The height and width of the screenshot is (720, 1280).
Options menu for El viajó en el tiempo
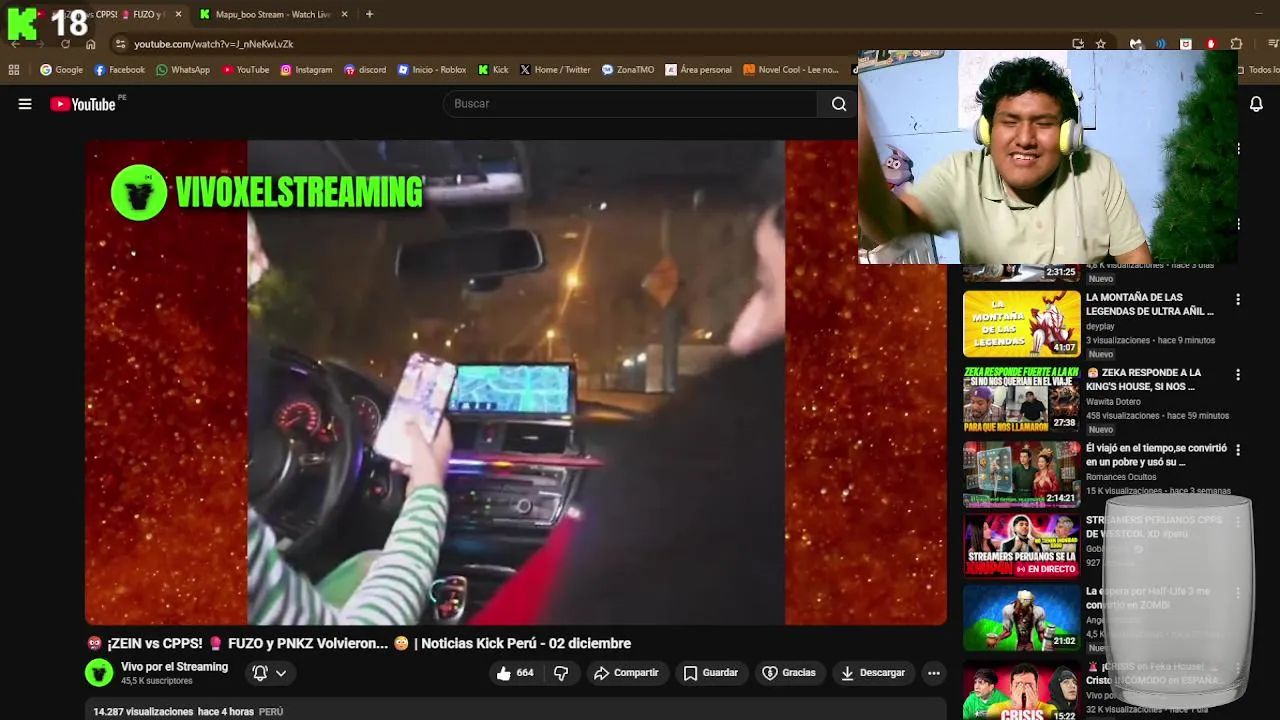[x=1238, y=450]
